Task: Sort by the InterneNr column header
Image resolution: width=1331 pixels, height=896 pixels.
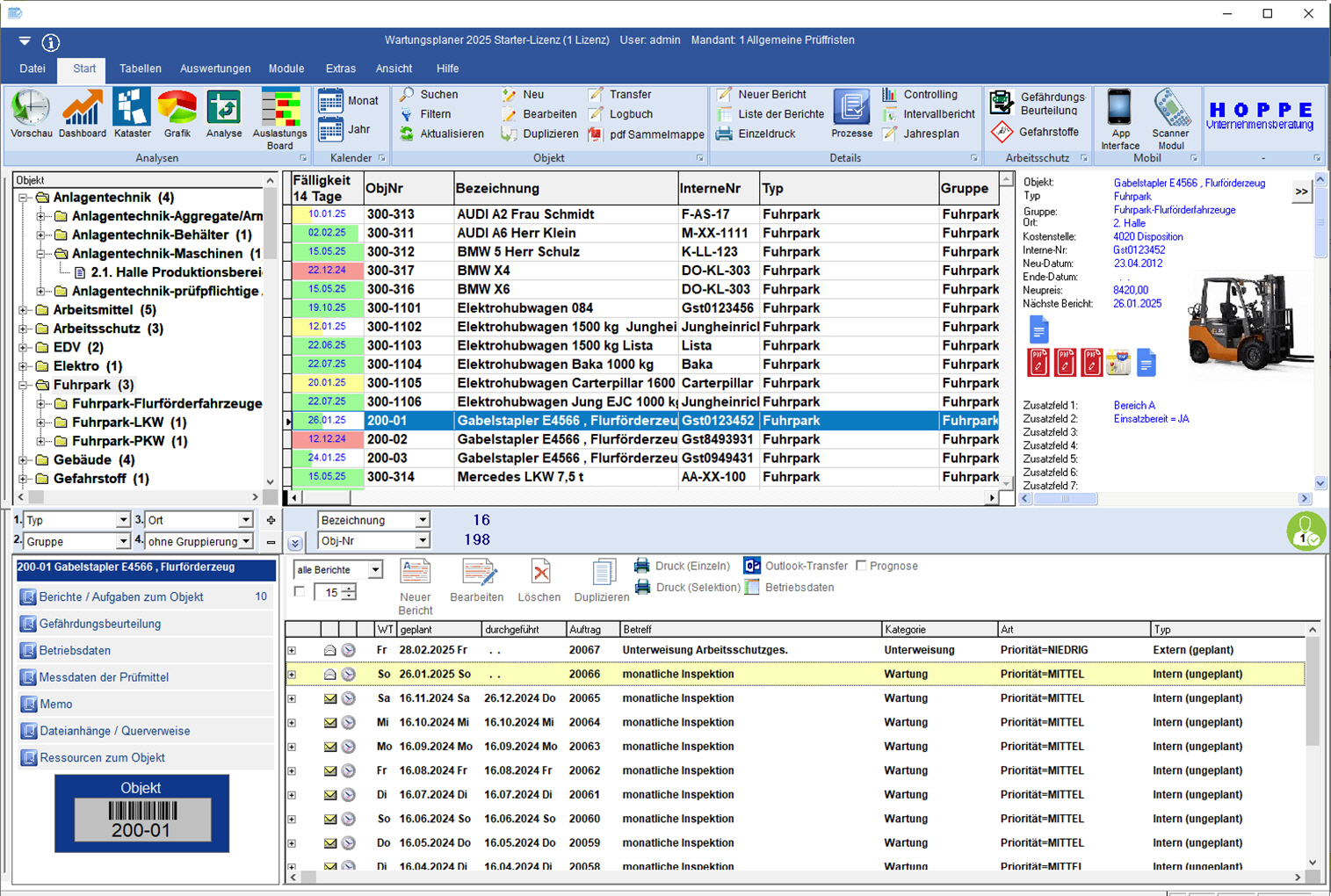Action: point(718,188)
